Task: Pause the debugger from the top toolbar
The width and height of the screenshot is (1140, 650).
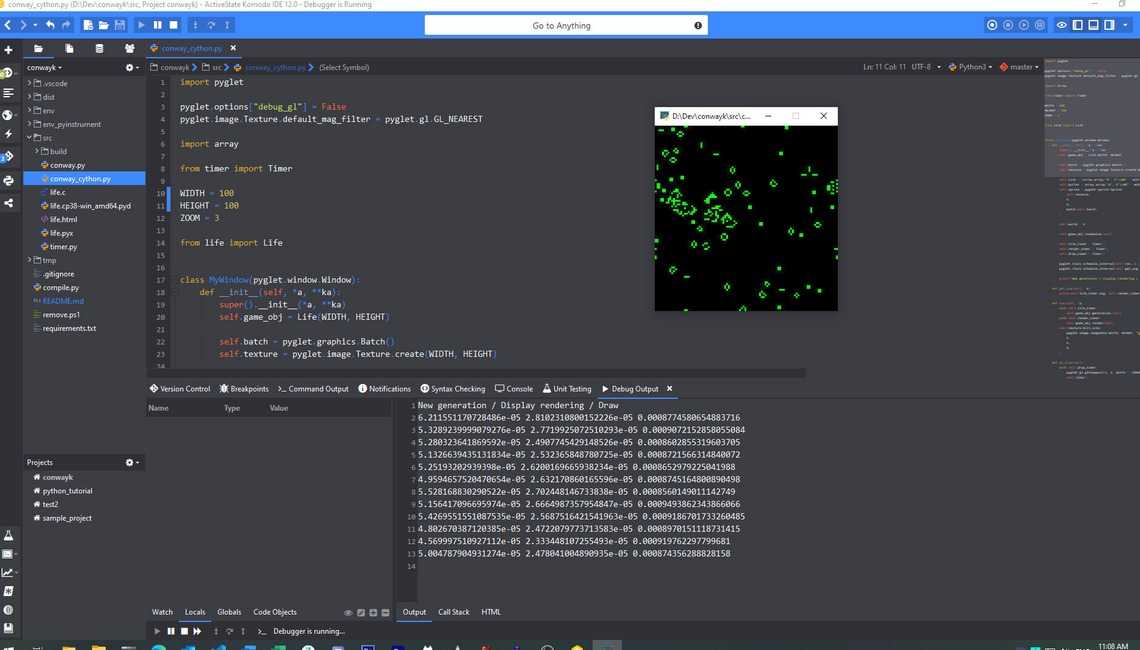Action: (x=157, y=25)
